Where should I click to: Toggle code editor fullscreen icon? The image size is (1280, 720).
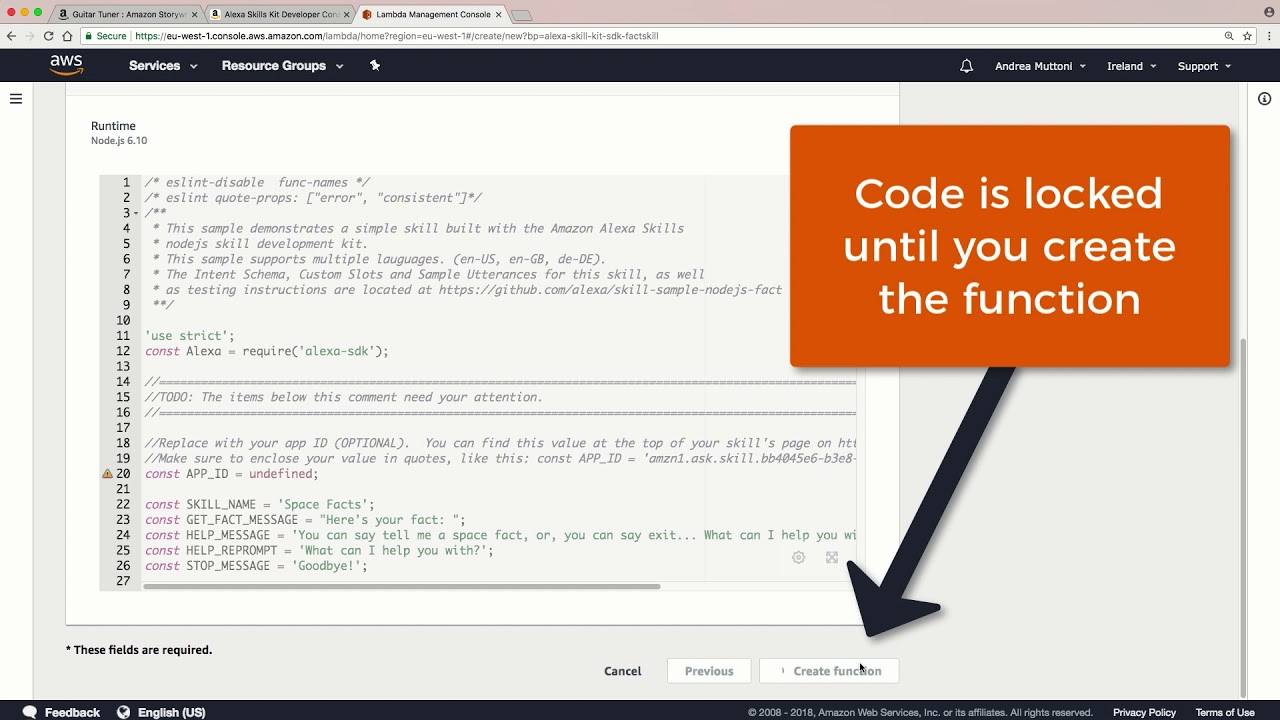point(832,558)
